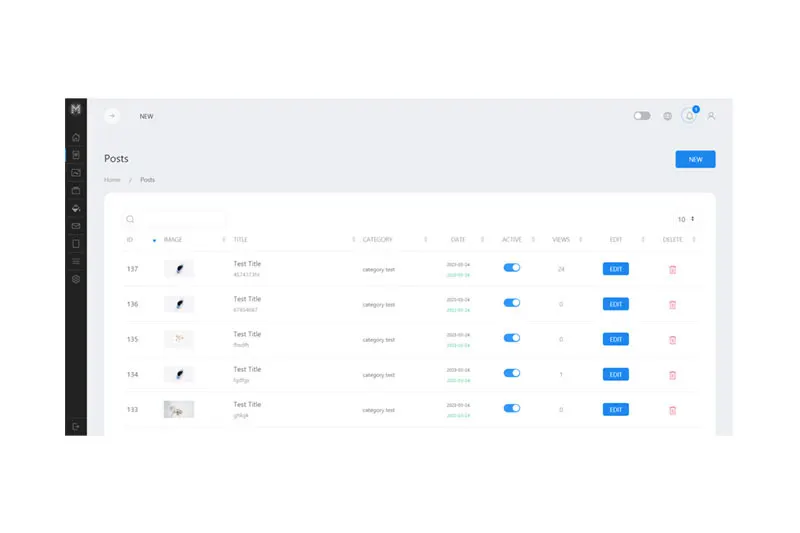Open the gallery image icon in sidebar
Viewport: 800px width, 533px height.
[x=76, y=172]
